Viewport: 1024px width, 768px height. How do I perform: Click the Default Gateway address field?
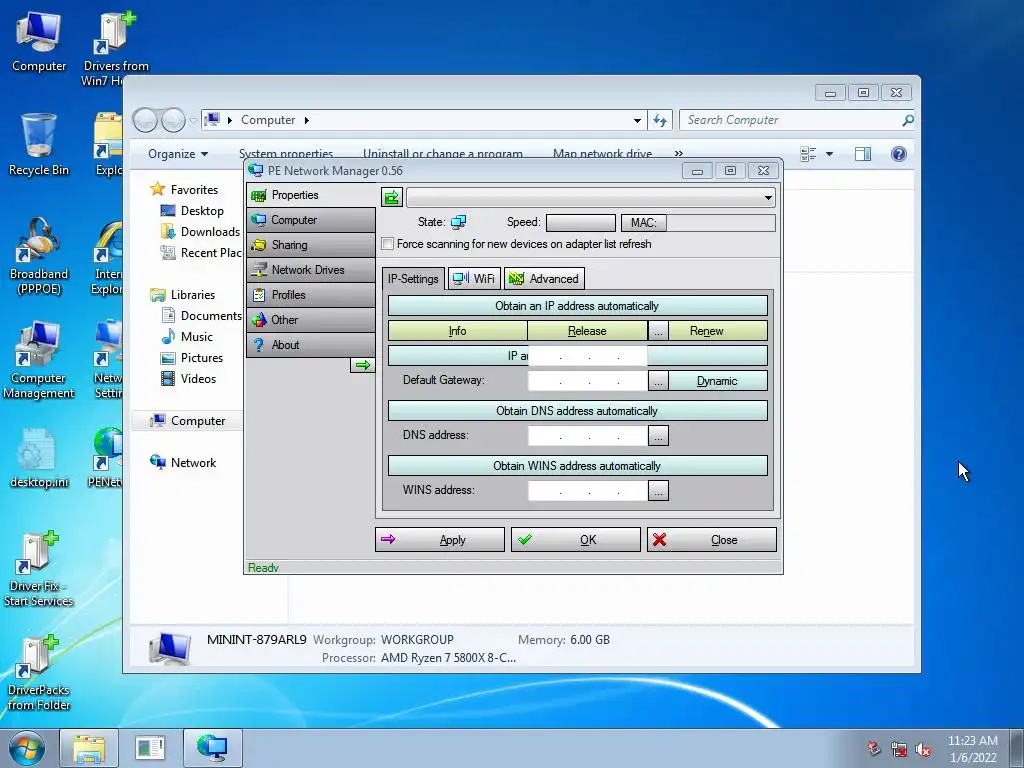coord(588,381)
